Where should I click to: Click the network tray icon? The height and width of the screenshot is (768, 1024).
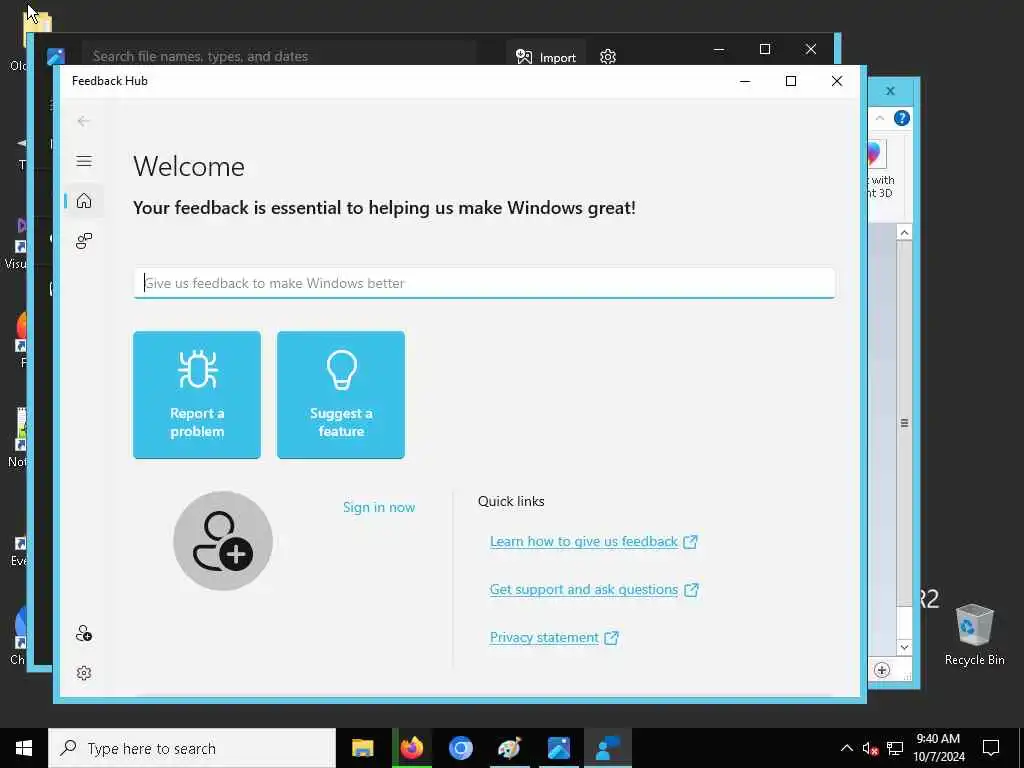coord(895,748)
